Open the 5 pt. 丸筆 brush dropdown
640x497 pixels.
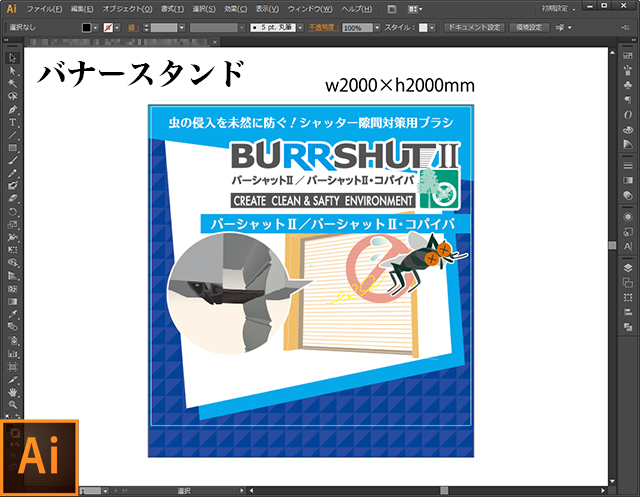(300, 28)
